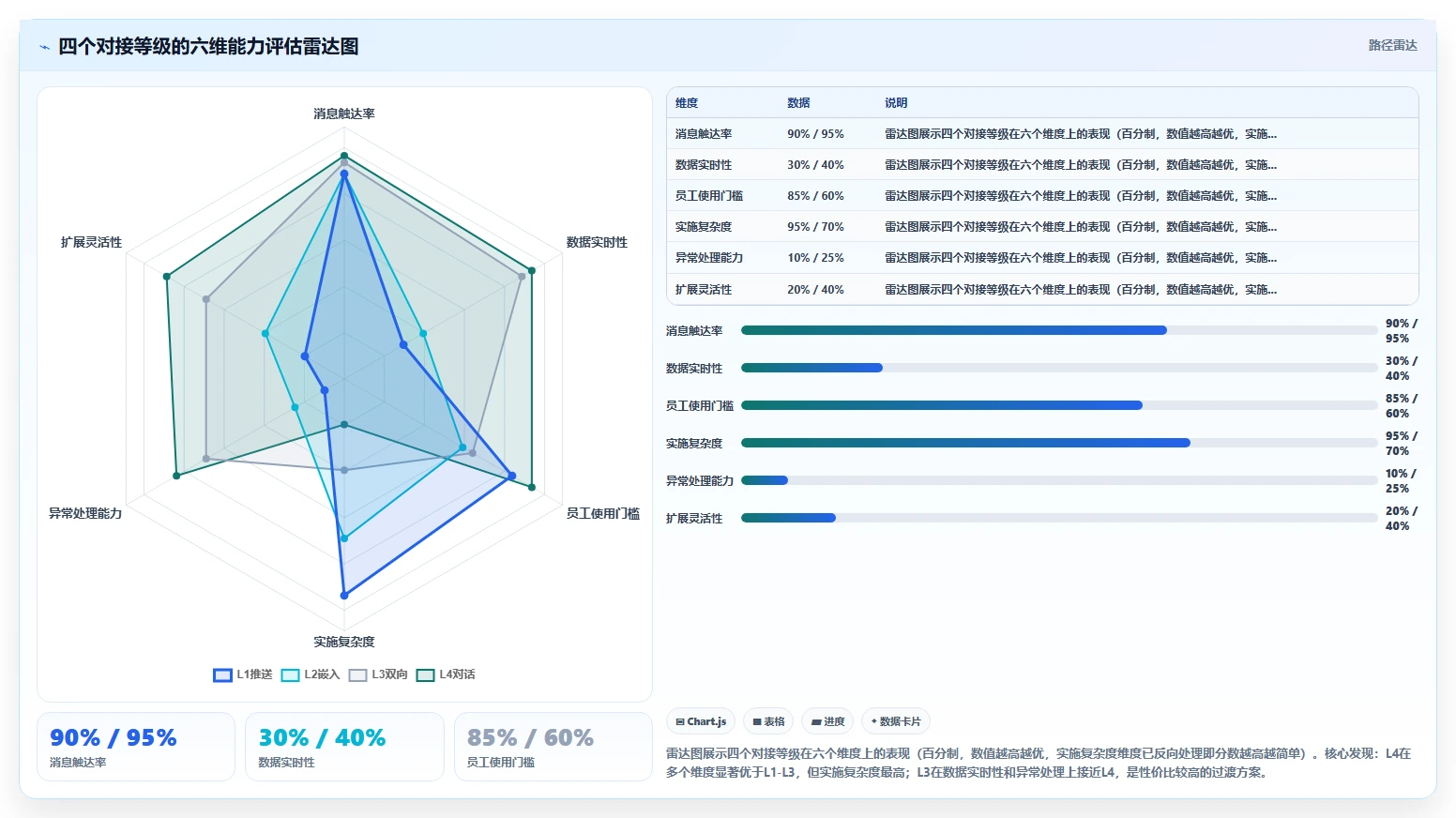Select the 数据实时性 cell in the table

pos(704,165)
